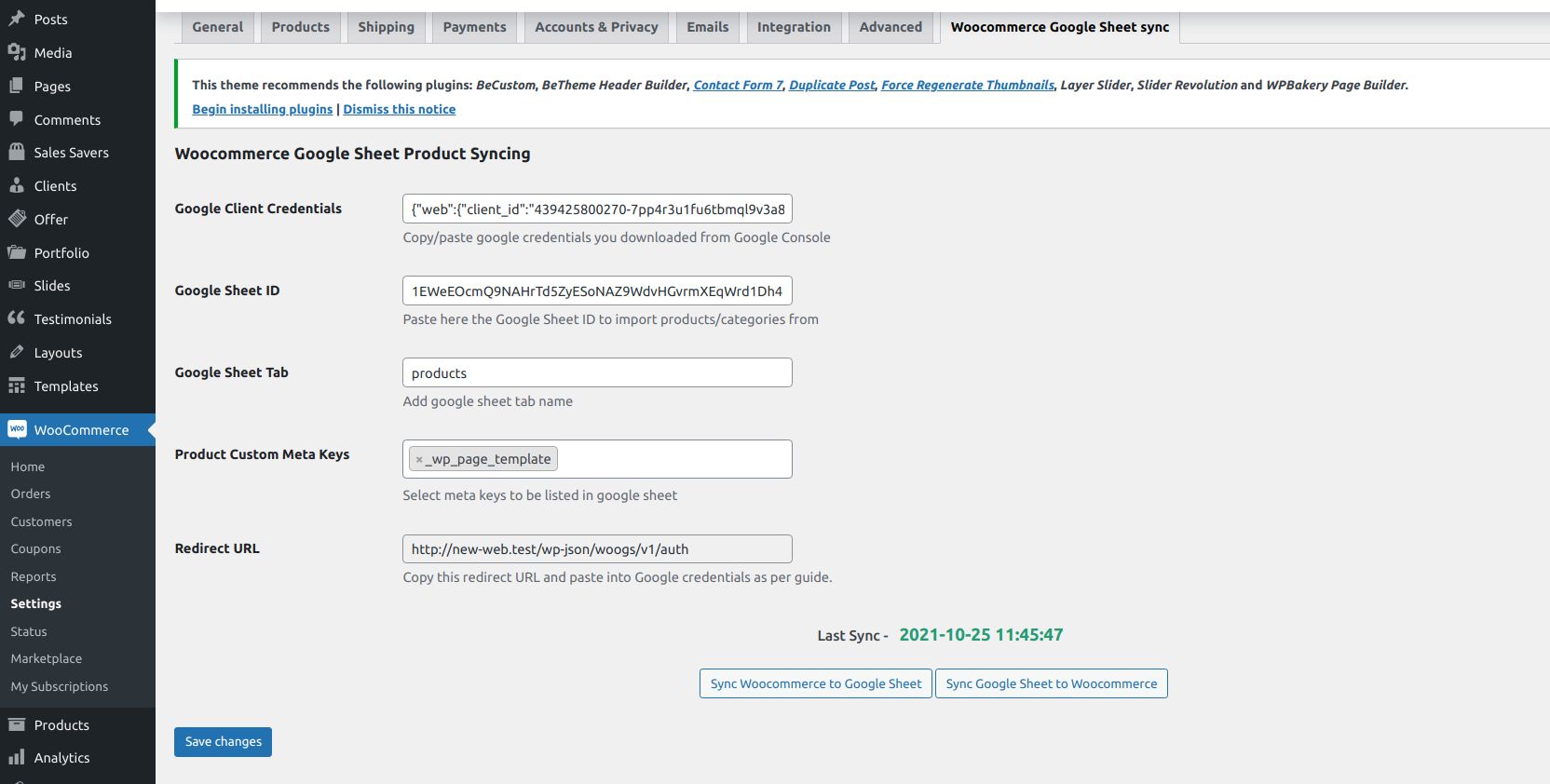Open the Product Custom Meta Keys selector

coord(671,459)
